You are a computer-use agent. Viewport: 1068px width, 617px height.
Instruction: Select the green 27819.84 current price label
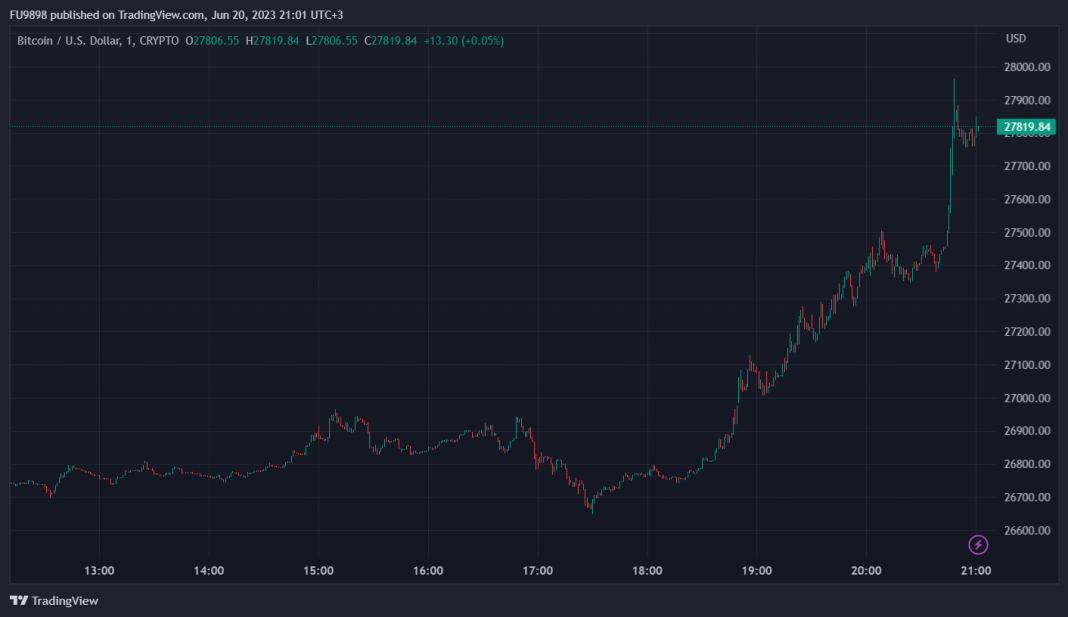(x=1026, y=127)
